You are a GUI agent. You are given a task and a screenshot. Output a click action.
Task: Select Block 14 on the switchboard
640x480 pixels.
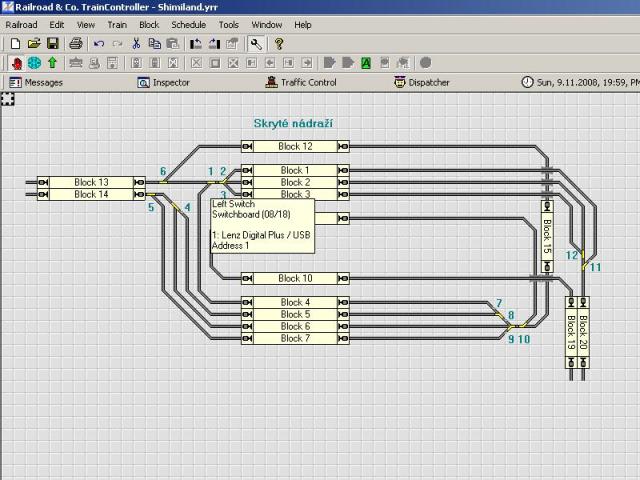click(91, 194)
